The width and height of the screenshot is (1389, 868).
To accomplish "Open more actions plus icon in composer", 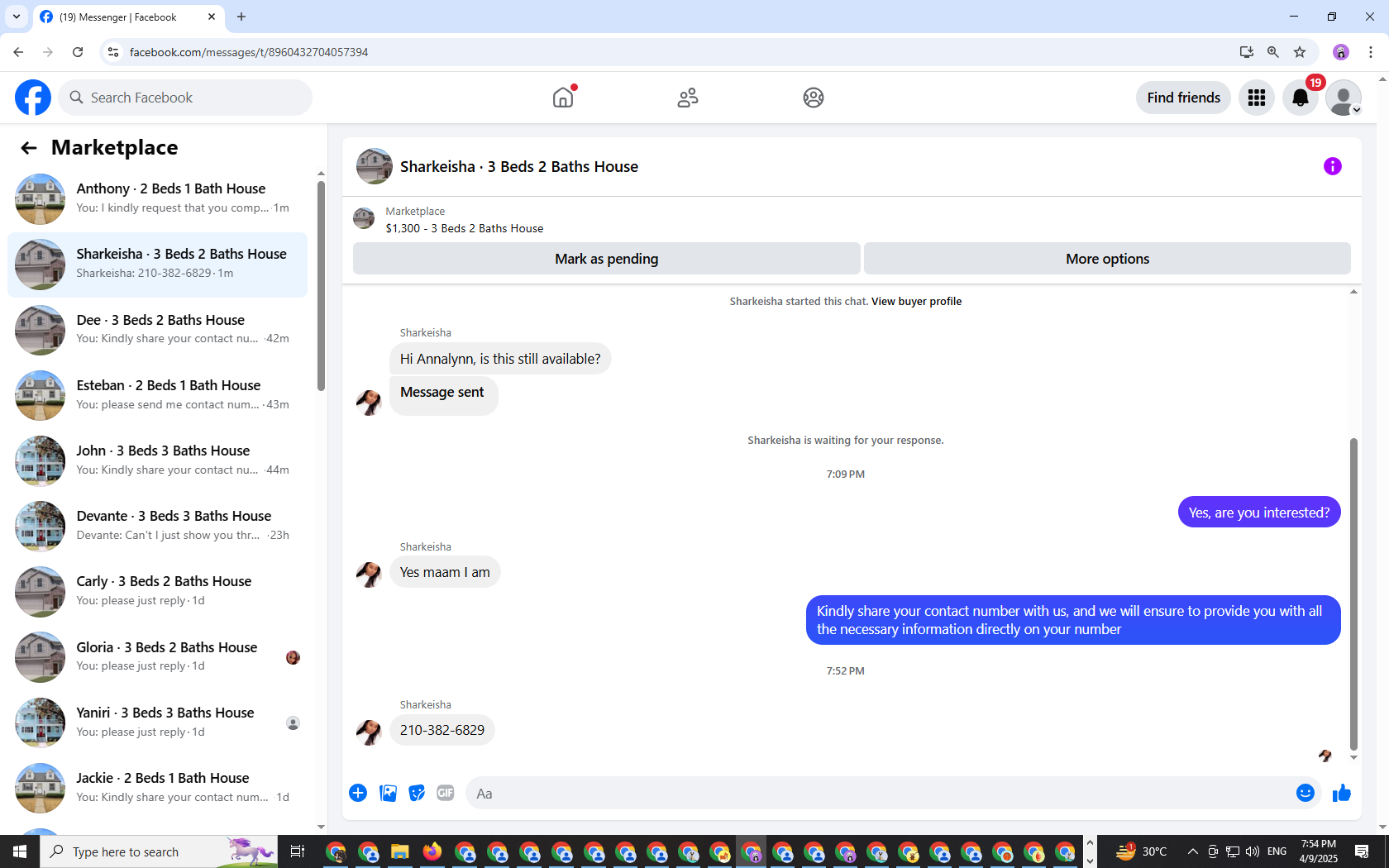I will point(358,794).
